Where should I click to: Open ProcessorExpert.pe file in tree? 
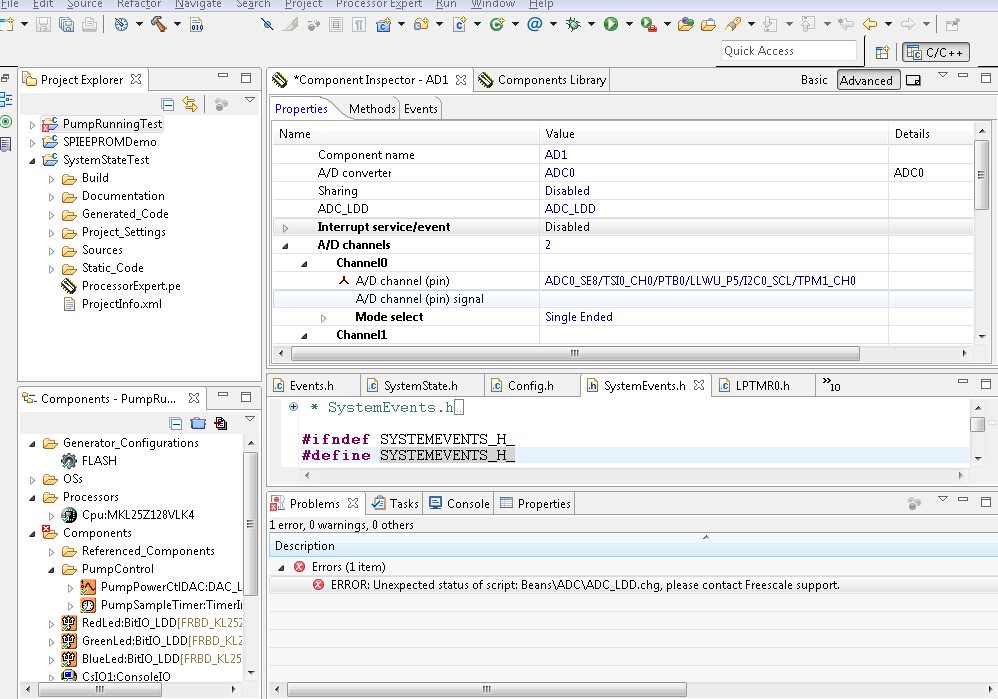point(130,286)
